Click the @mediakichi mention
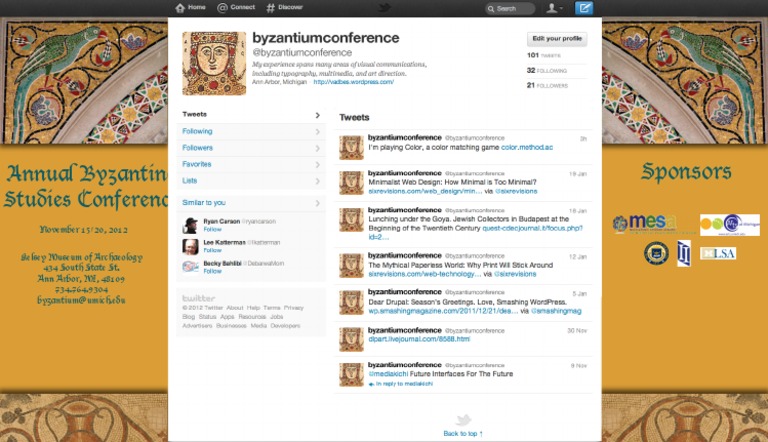 388,374
